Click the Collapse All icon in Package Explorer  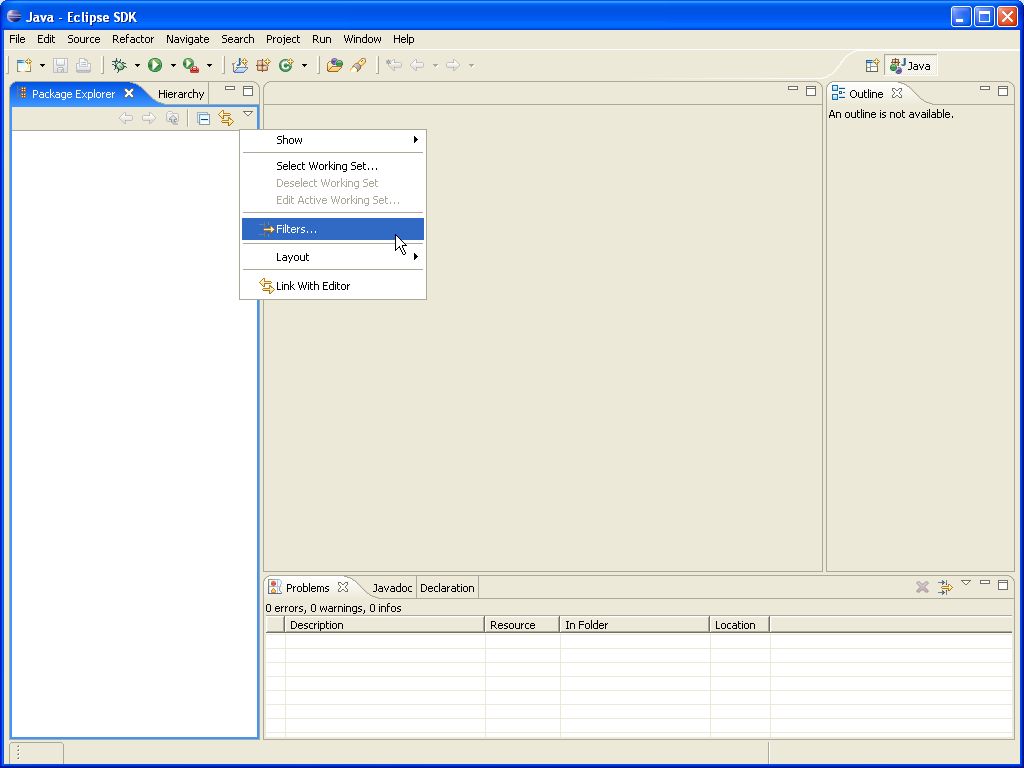pos(203,118)
